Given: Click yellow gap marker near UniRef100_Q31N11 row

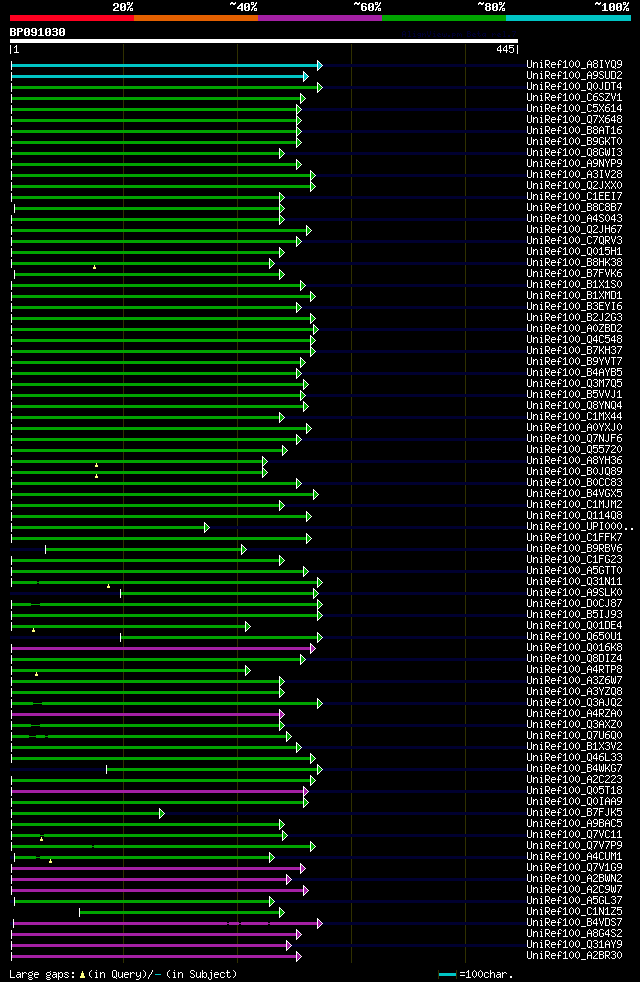Looking at the screenshot, I should coord(108,586).
